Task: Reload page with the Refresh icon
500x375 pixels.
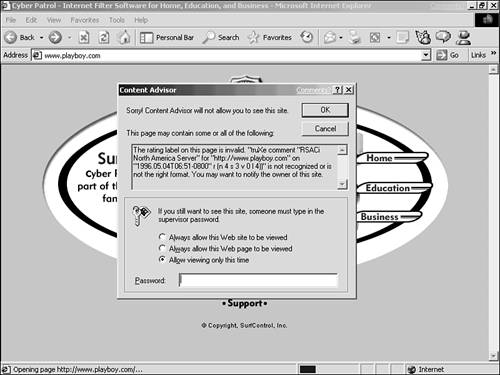Action: (x=104, y=37)
